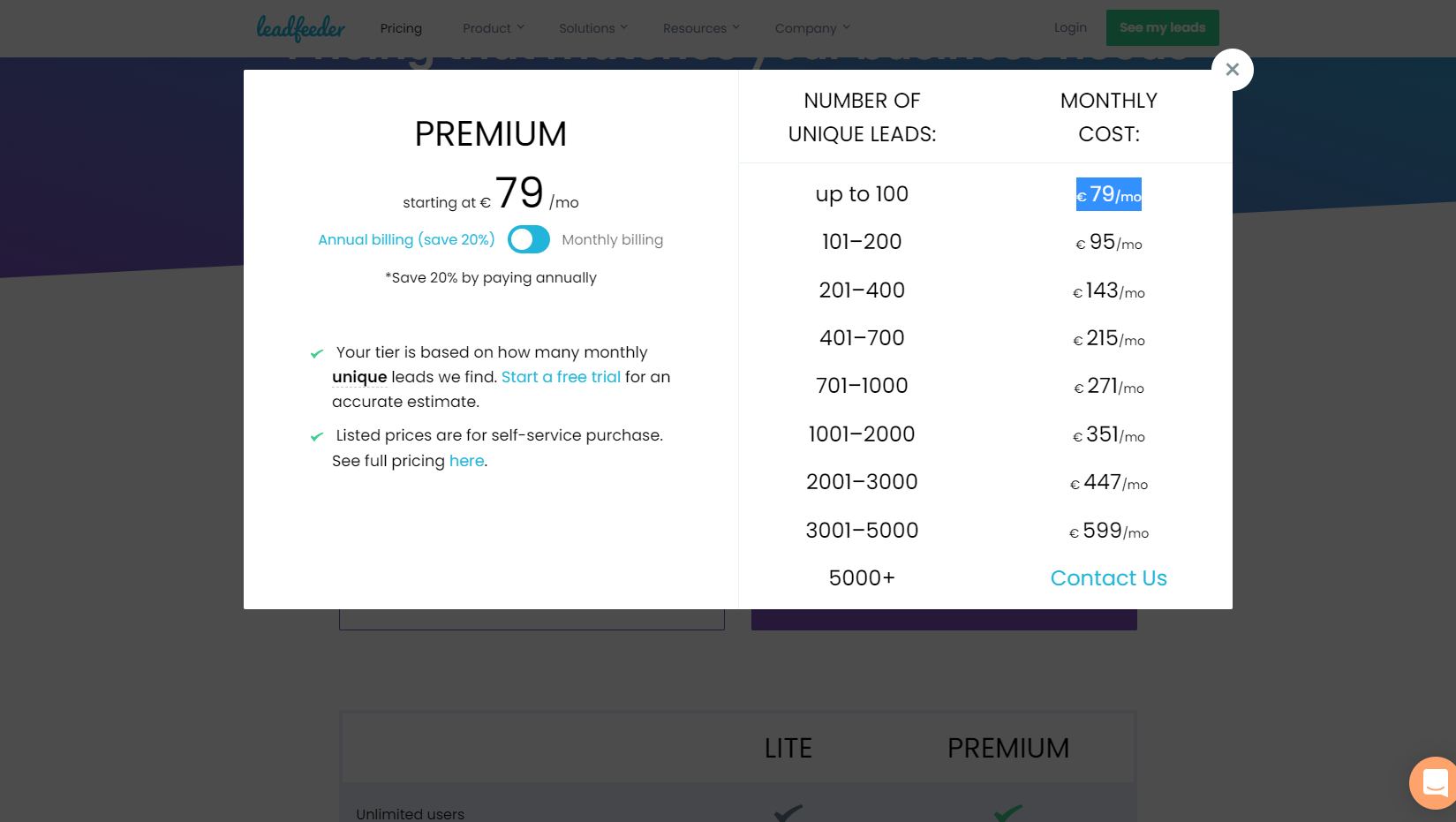Follow the full pricing here link

(466, 461)
